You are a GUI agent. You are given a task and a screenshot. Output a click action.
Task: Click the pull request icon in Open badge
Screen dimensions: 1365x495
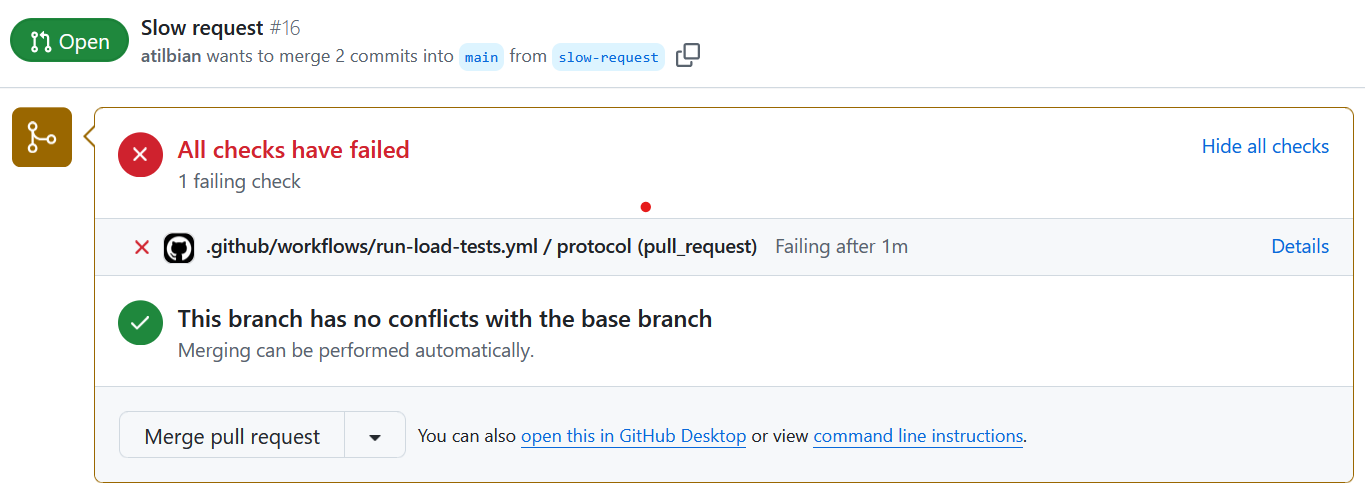click(x=41, y=42)
